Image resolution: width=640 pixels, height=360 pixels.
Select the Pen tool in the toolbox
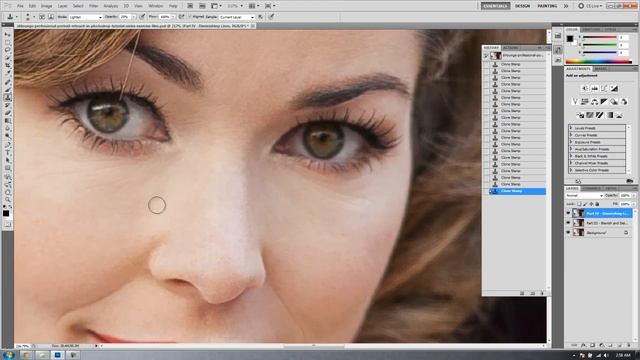coord(7,144)
